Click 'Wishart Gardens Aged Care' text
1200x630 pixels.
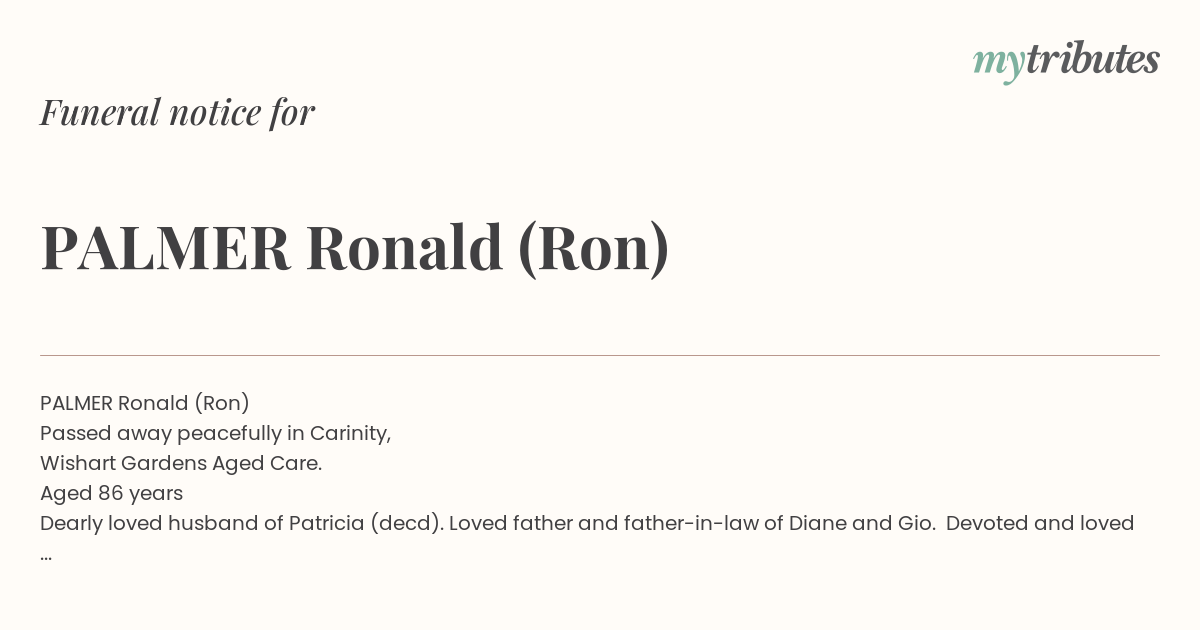click(181, 463)
